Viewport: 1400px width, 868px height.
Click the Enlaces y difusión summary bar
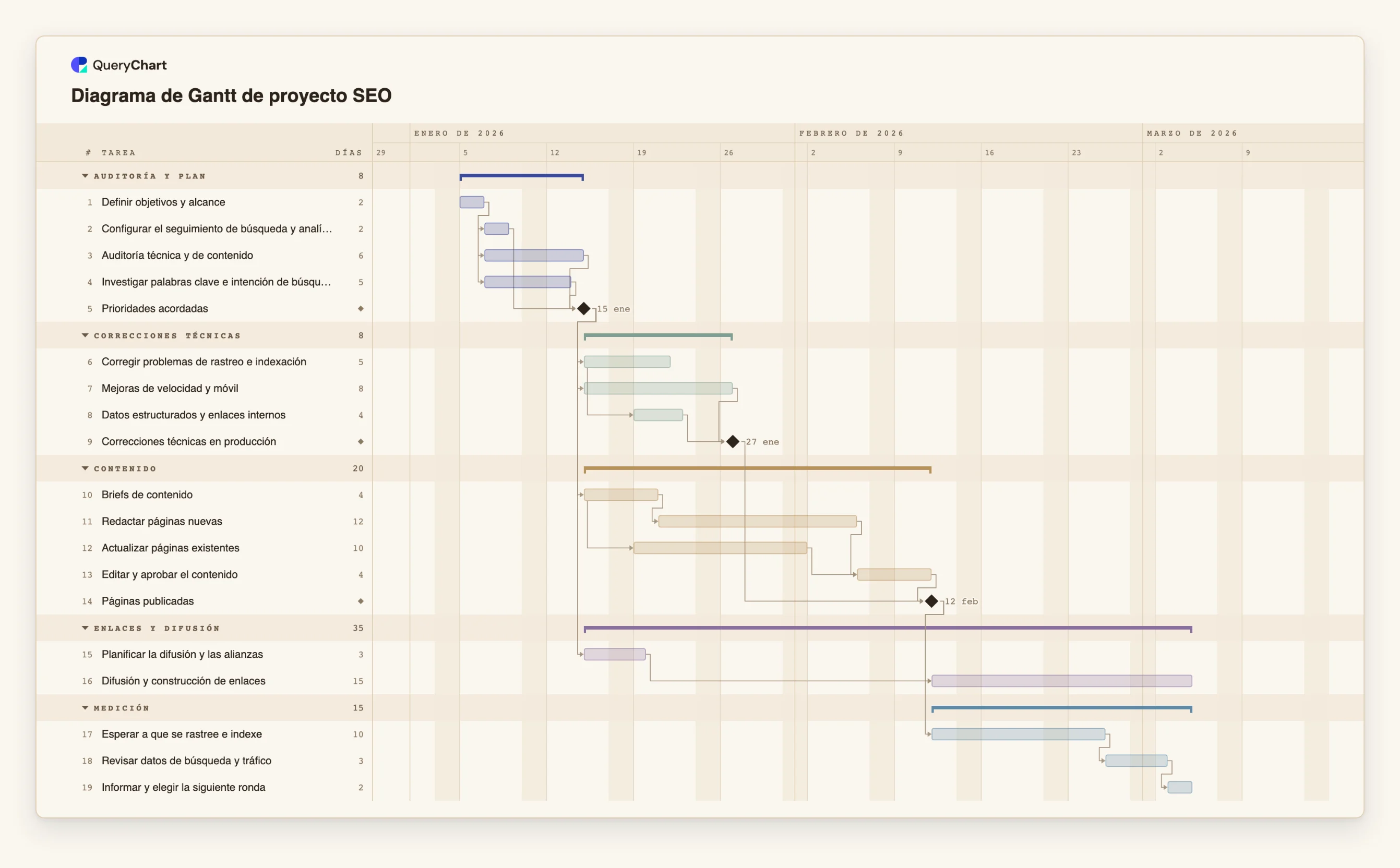tap(888, 629)
